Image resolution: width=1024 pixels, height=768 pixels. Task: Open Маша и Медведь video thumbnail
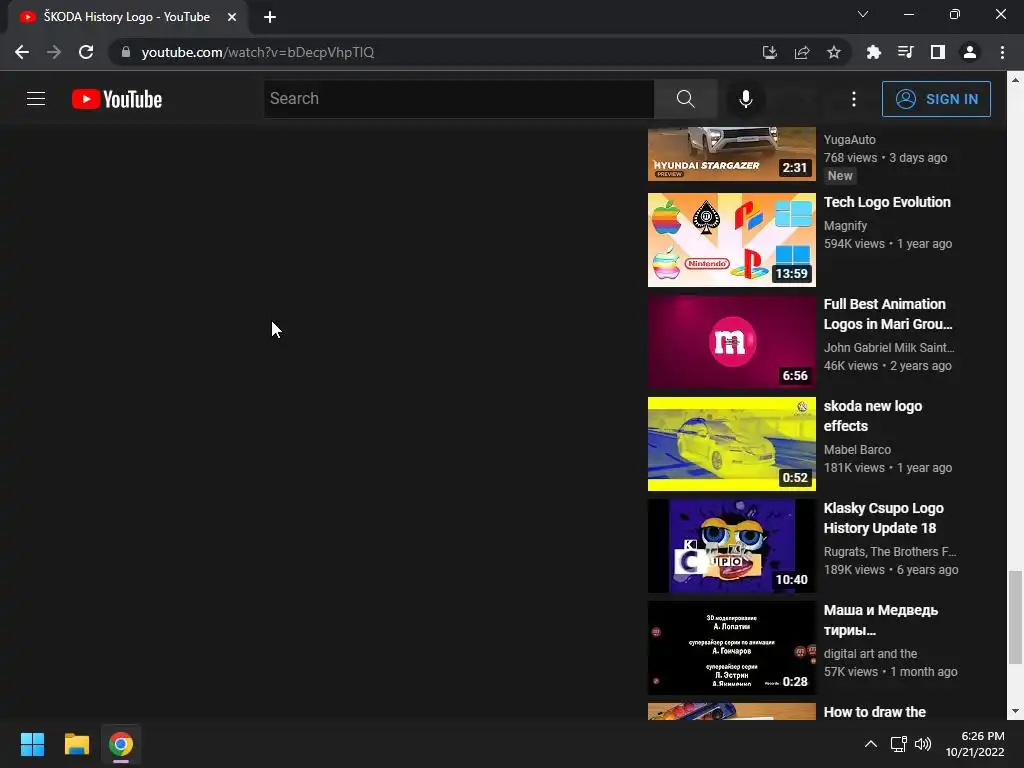pyautogui.click(x=731, y=648)
